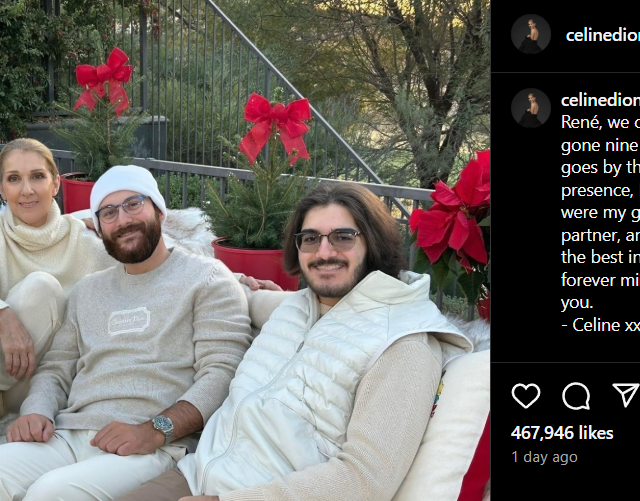The height and width of the screenshot is (501, 640).
Task: Like the post with the heart icon
Action: pyautogui.click(x=526, y=396)
